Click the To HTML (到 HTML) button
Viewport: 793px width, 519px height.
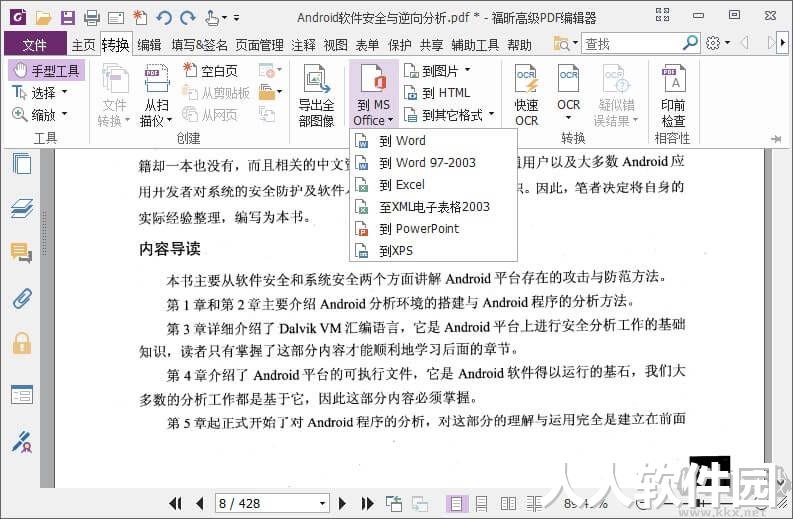point(438,93)
